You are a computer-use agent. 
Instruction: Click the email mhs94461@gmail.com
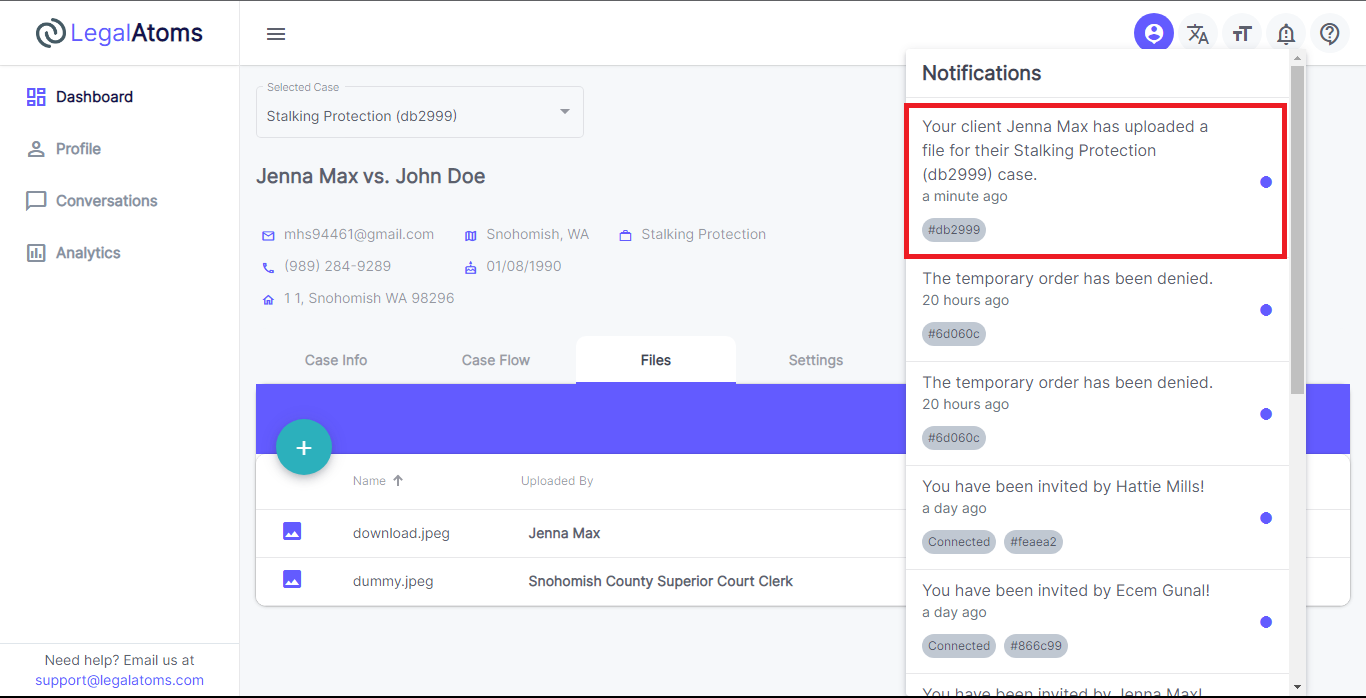tap(359, 235)
